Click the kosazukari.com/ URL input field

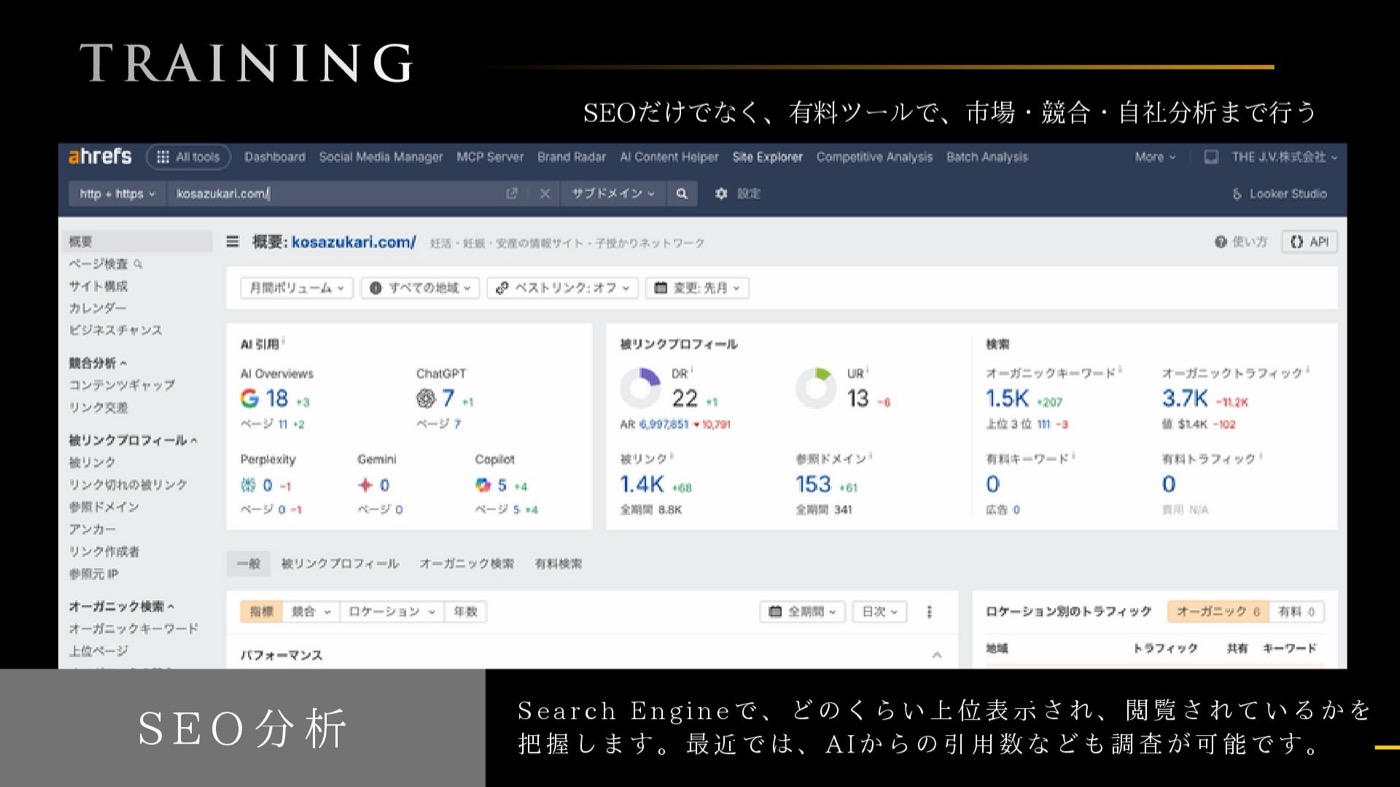click(x=335, y=194)
